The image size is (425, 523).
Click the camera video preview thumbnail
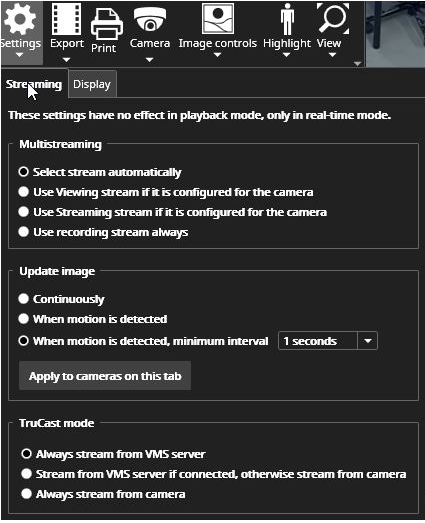[x=395, y=34]
